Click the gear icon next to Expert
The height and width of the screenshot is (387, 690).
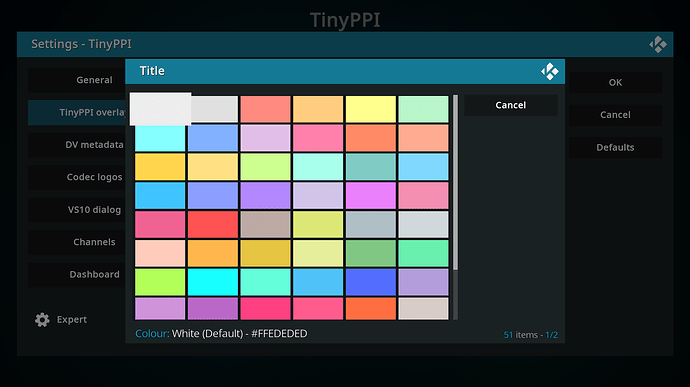(x=42, y=320)
